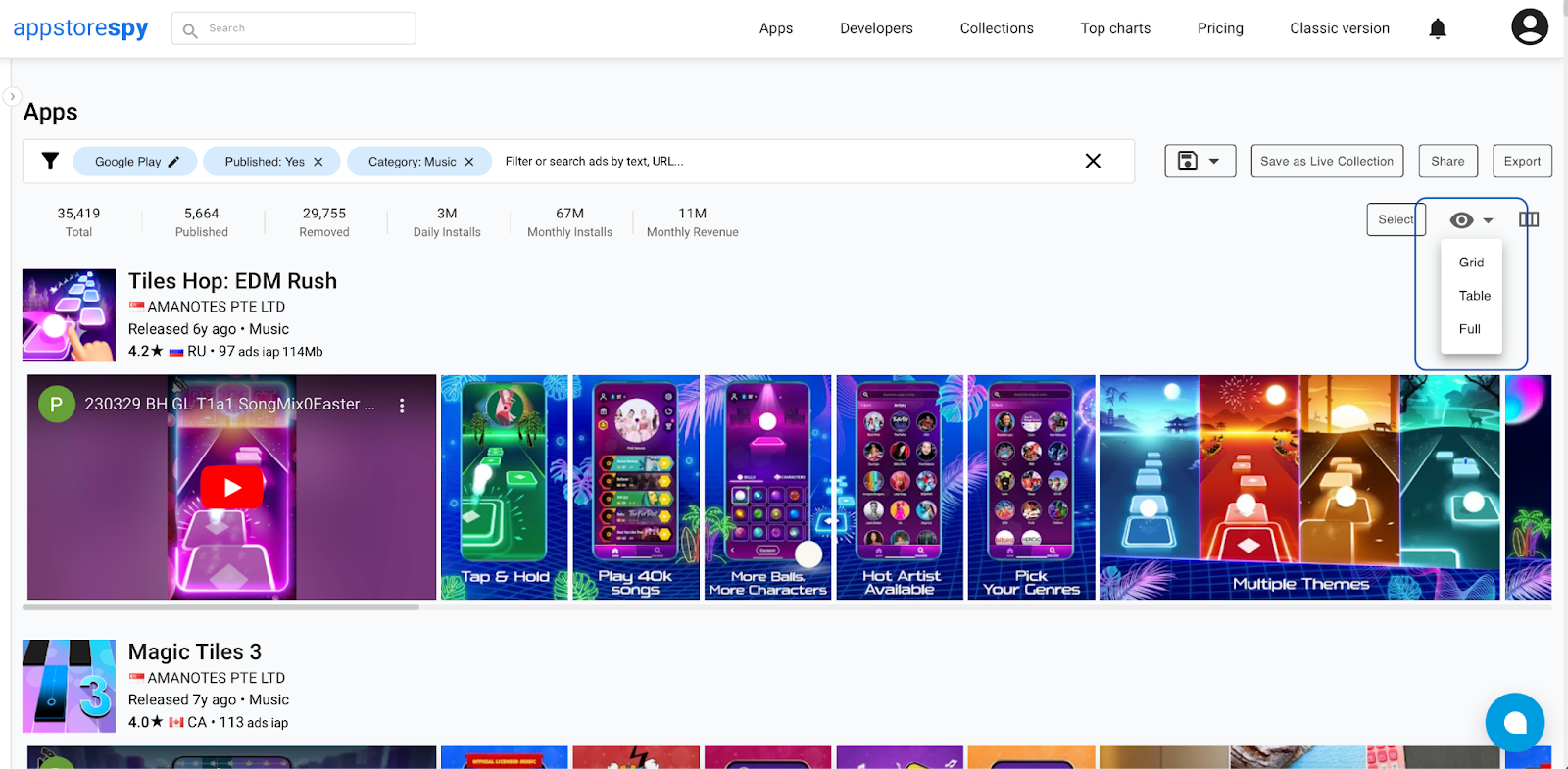Open the columns layout icon
Screen dimensions: 1568x769
click(x=1529, y=219)
